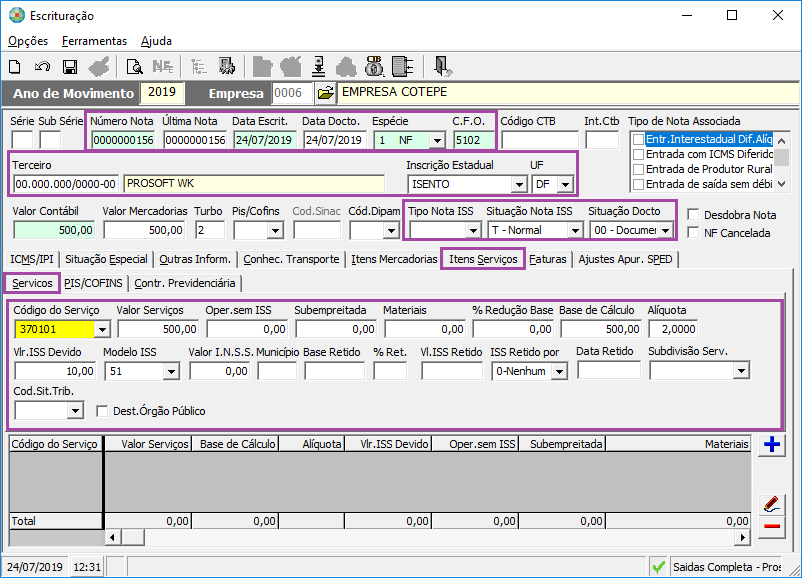802x578 pixels.
Task: Open the UF state dropdown
Action: pyautogui.click(x=565, y=184)
